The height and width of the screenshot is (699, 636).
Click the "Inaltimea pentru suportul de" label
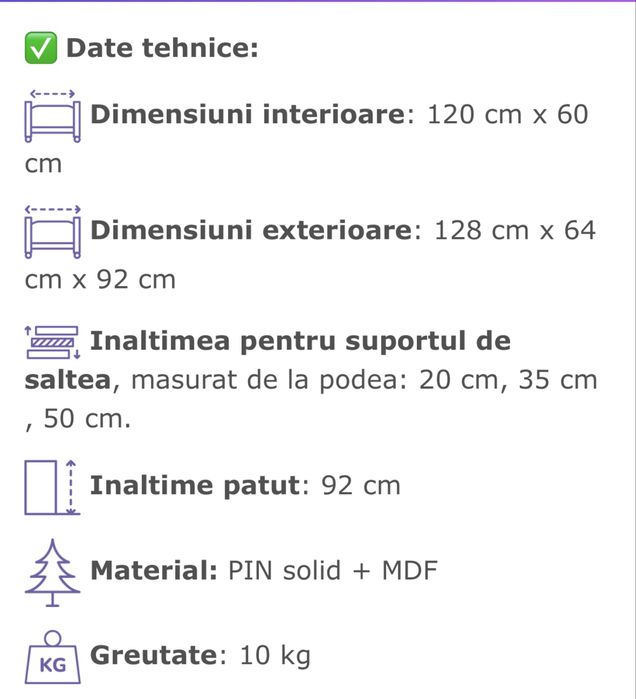click(x=300, y=342)
